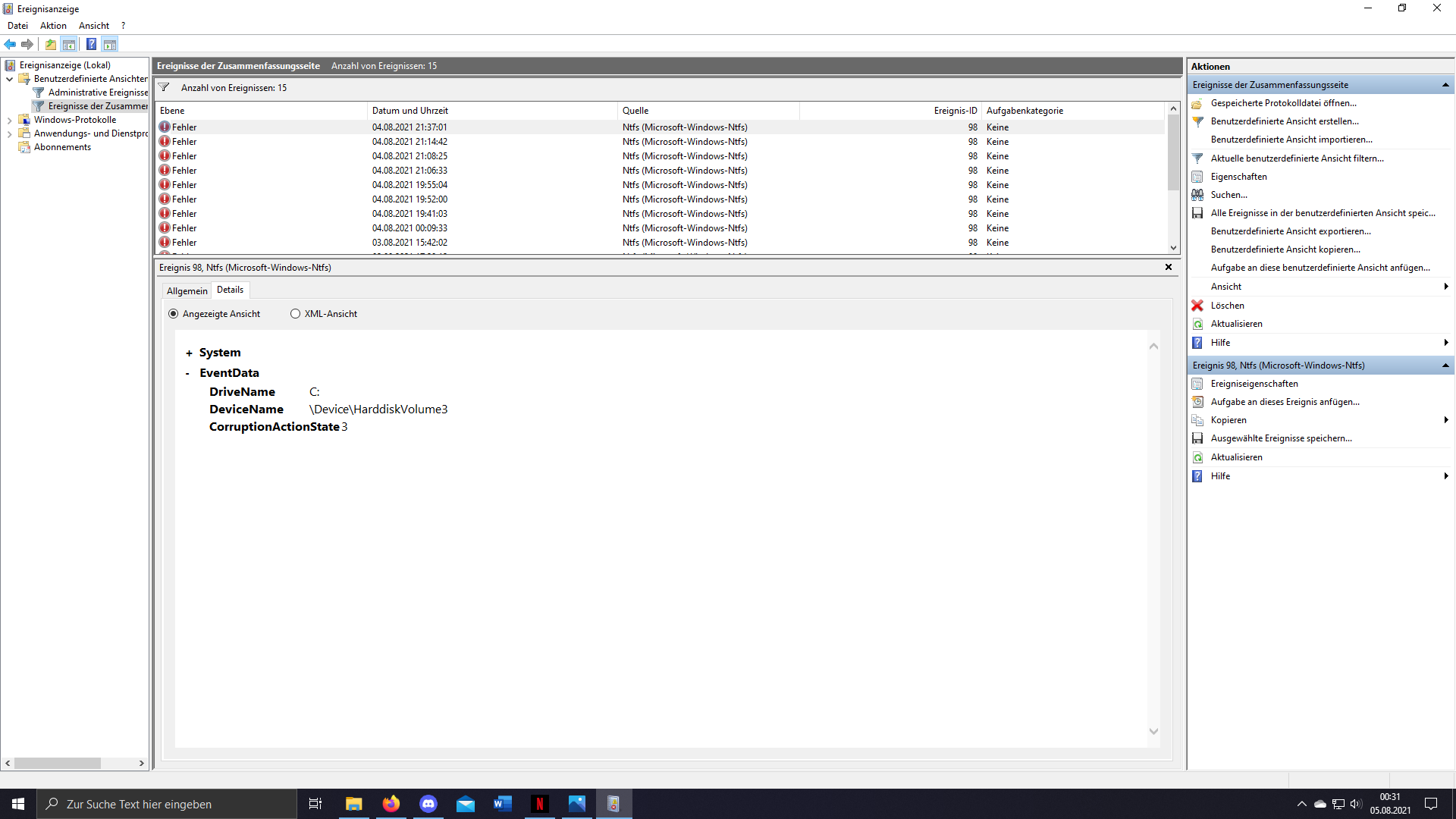Open the Aktion menu

[52, 25]
